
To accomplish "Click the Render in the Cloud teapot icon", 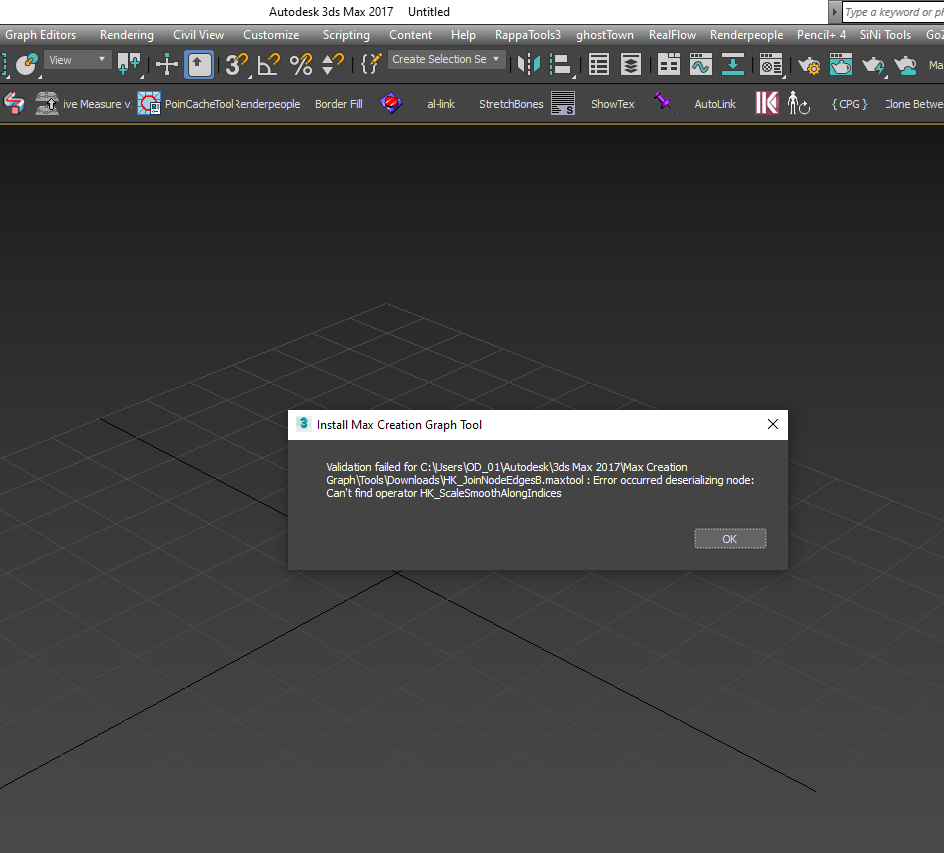I will click(905, 64).
